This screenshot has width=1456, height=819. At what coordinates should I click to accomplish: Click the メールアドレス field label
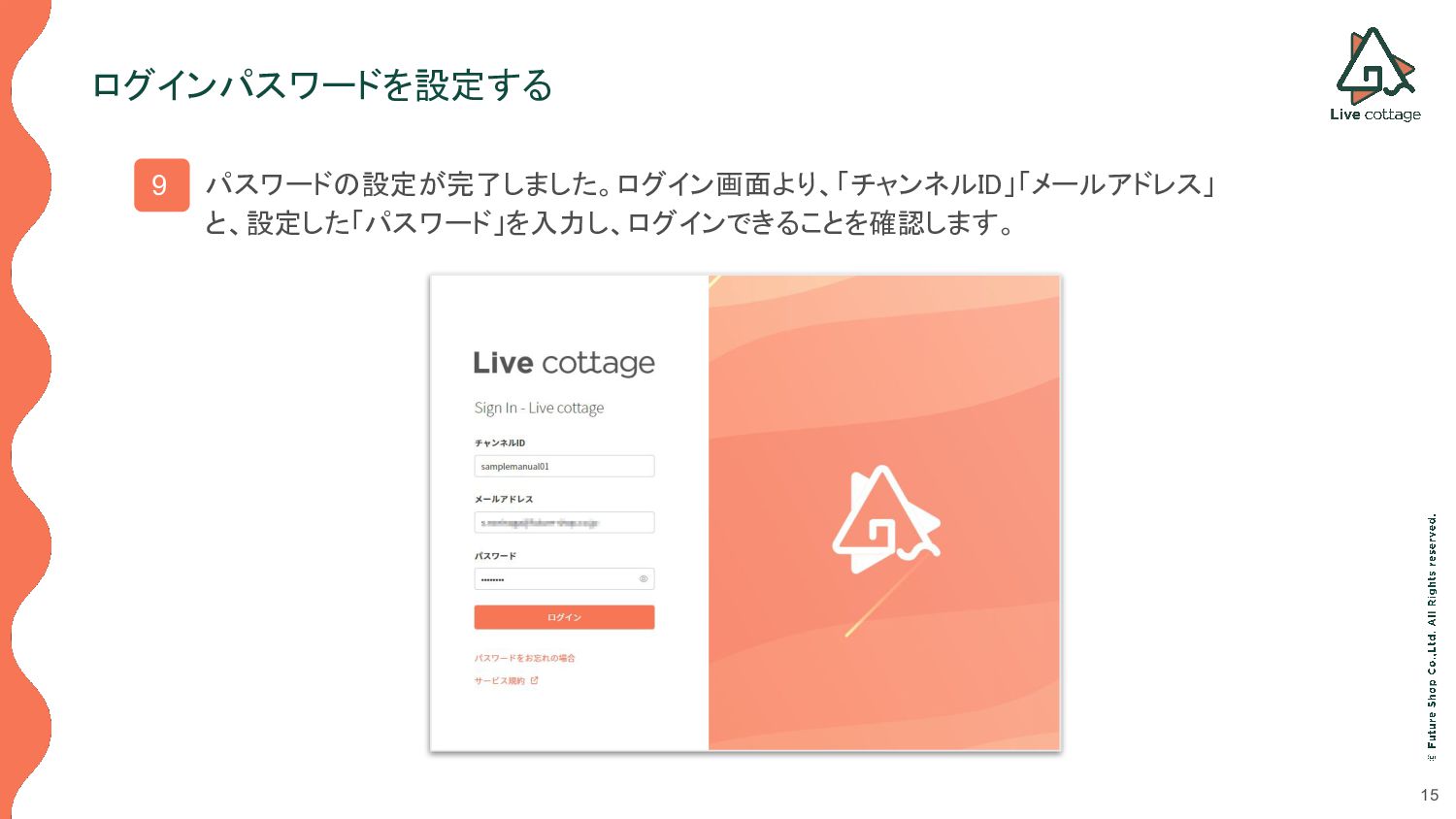[x=503, y=500]
